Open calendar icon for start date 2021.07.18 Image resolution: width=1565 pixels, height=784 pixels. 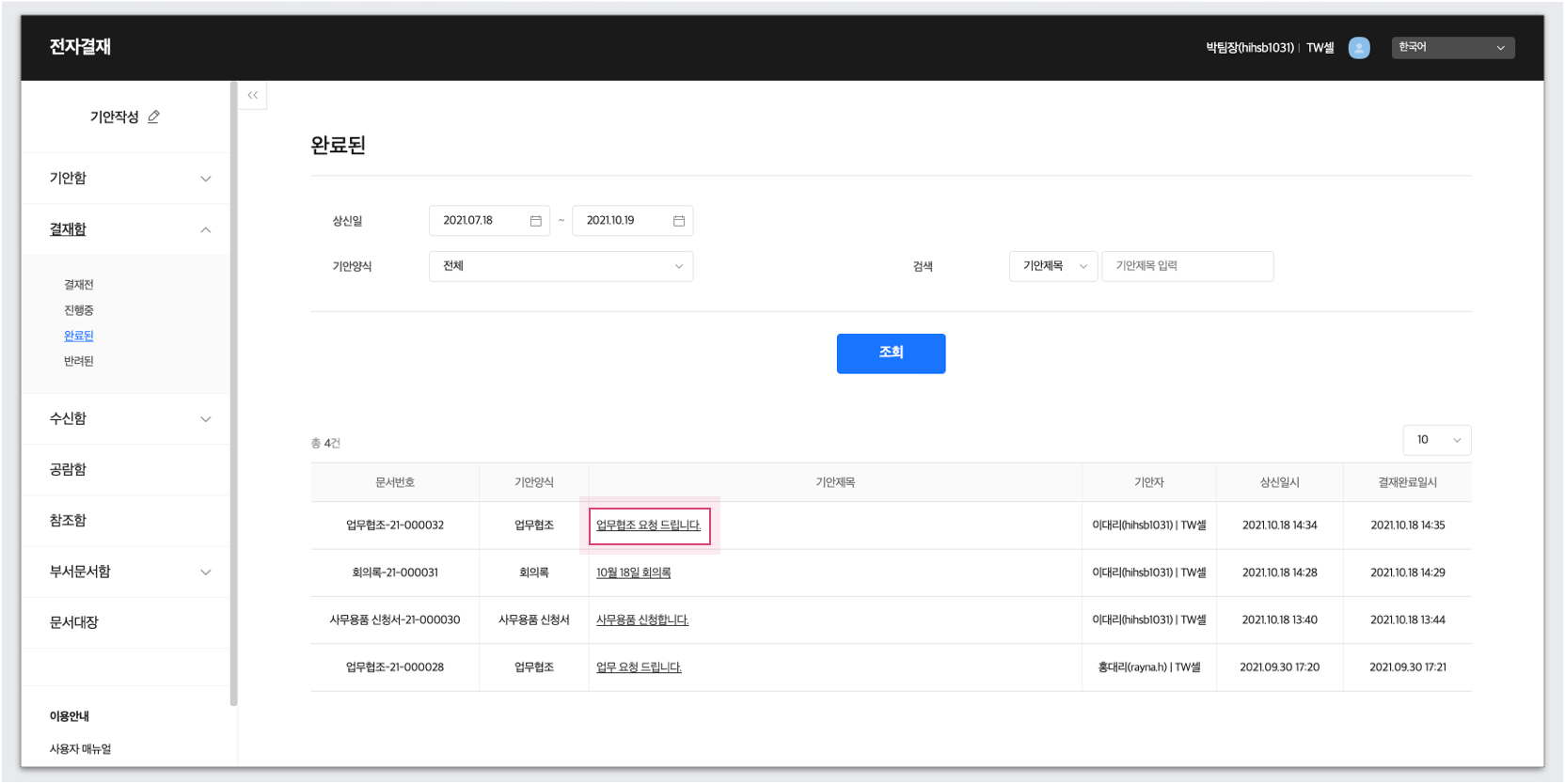[535, 221]
